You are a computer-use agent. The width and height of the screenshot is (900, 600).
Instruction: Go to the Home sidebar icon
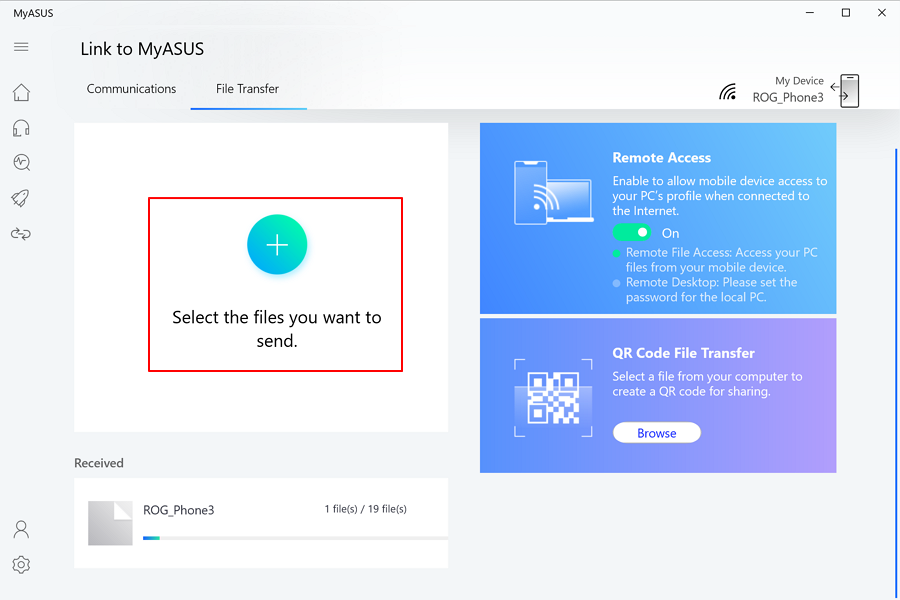21,92
